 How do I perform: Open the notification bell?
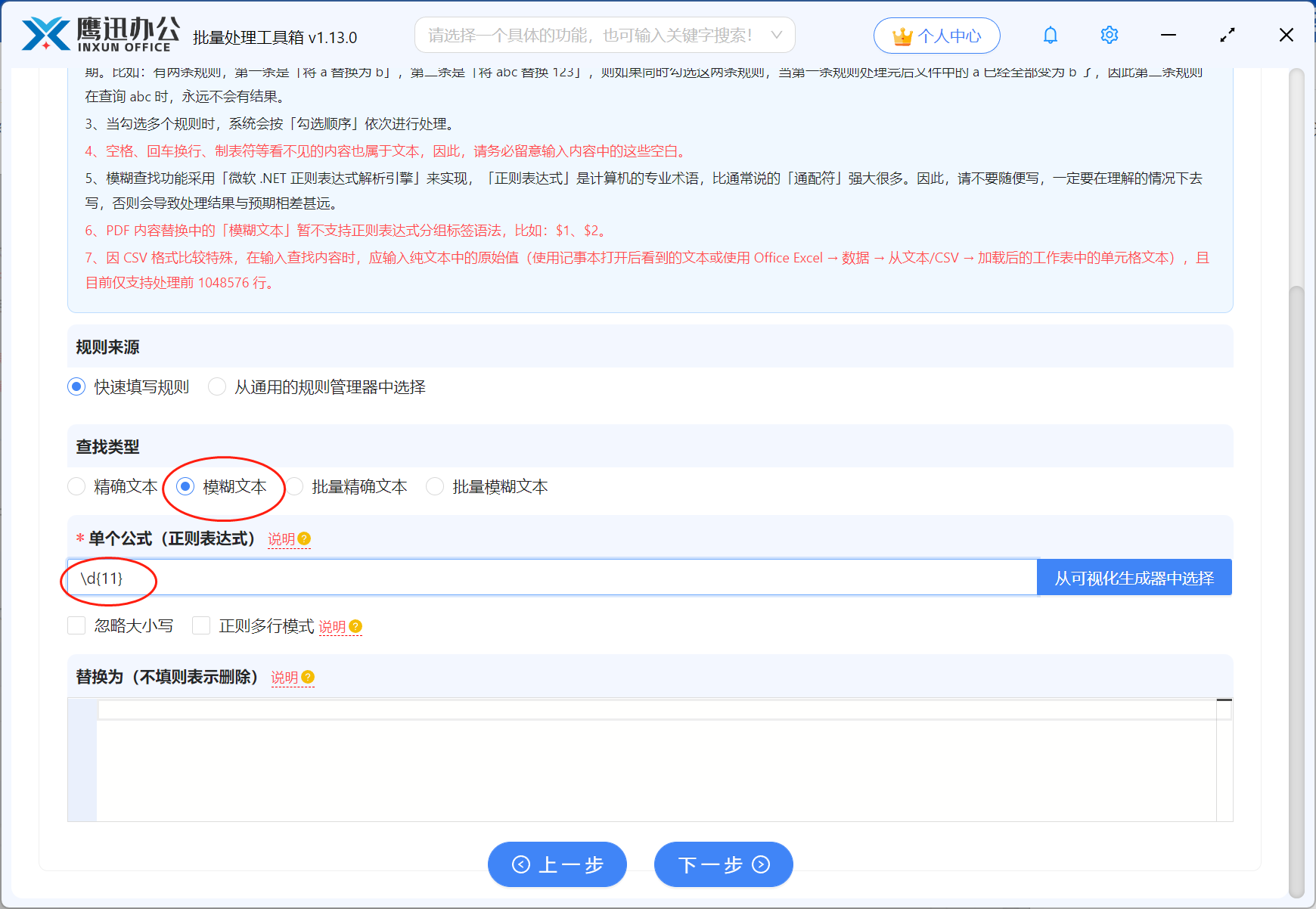pyautogui.click(x=1050, y=35)
